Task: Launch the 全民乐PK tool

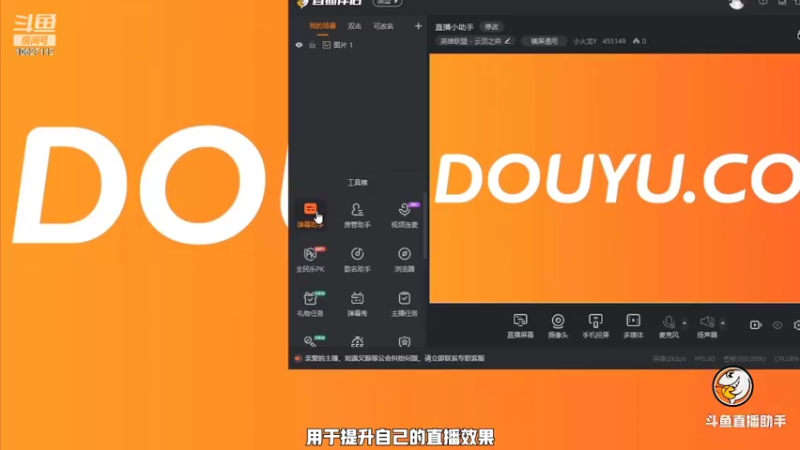Action: (x=310, y=259)
